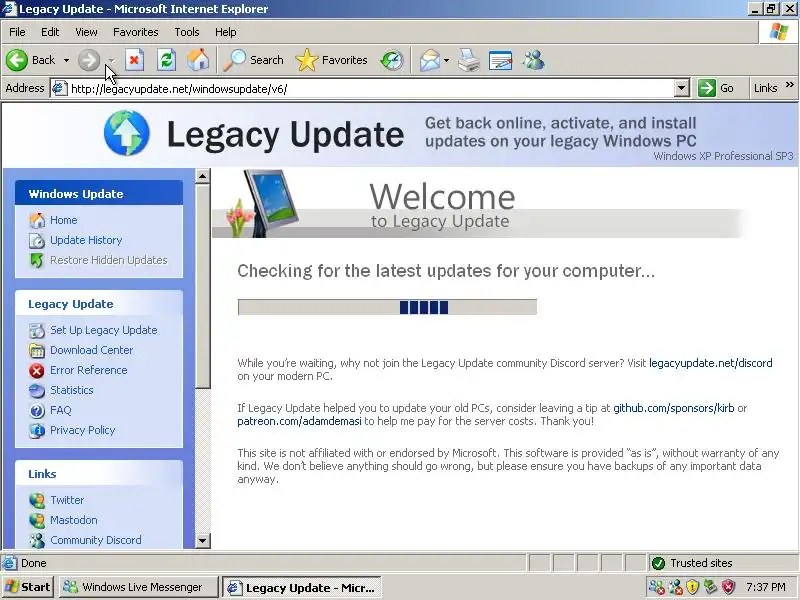Click the Windows flag logo in the menu bar

tap(779, 32)
